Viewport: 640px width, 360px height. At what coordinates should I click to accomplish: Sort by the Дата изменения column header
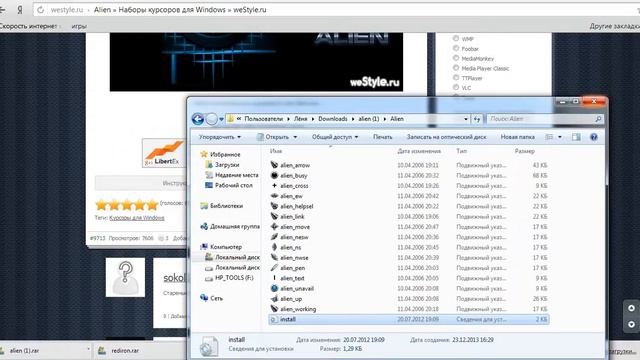(419, 151)
